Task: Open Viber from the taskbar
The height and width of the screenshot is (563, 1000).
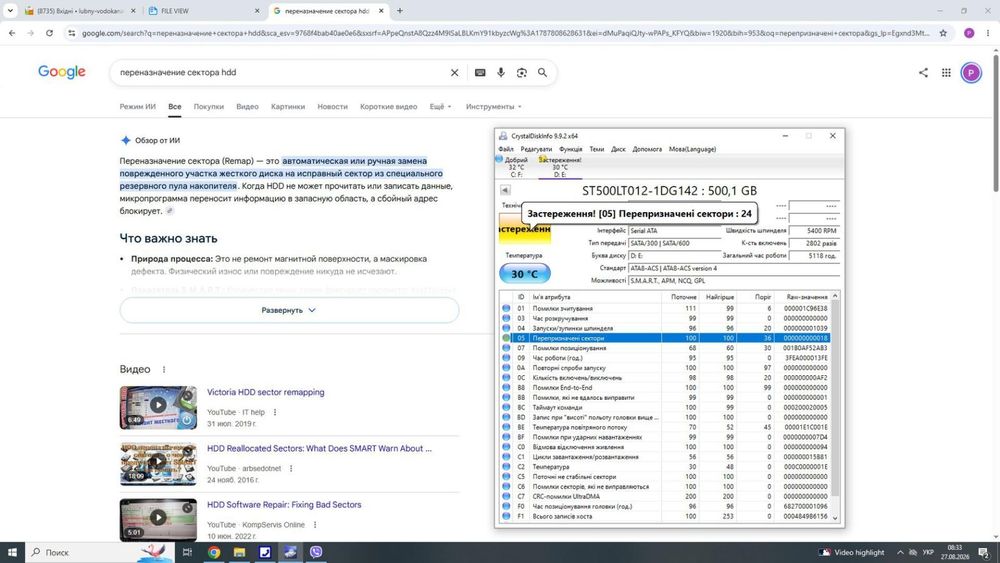Action: (316, 552)
